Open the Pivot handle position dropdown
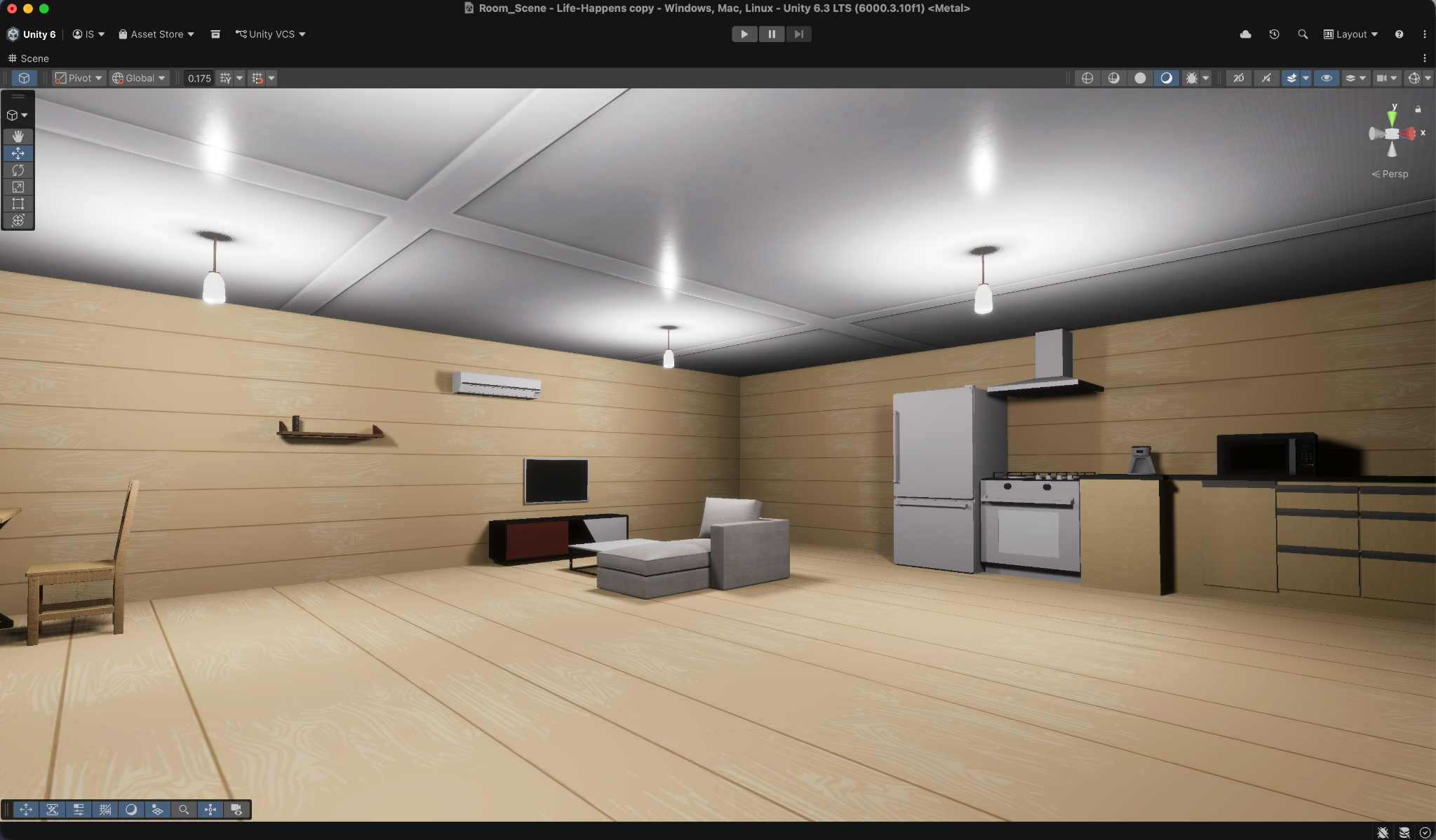The width and height of the screenshot is (1436, 840). click(79, 78)
